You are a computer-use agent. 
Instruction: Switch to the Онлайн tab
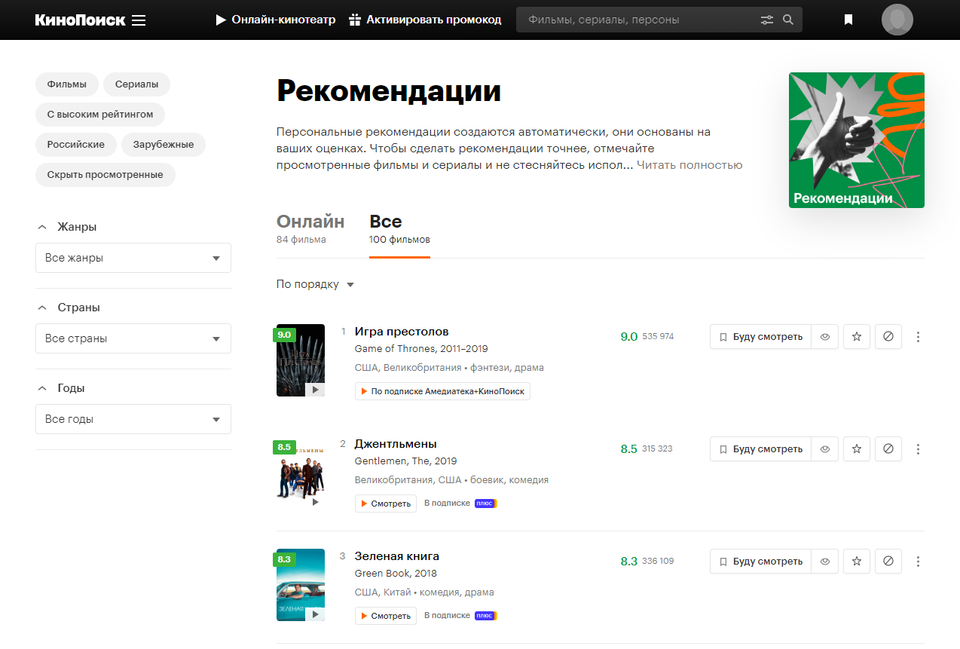pyautogui.click(x=310, y=228)
